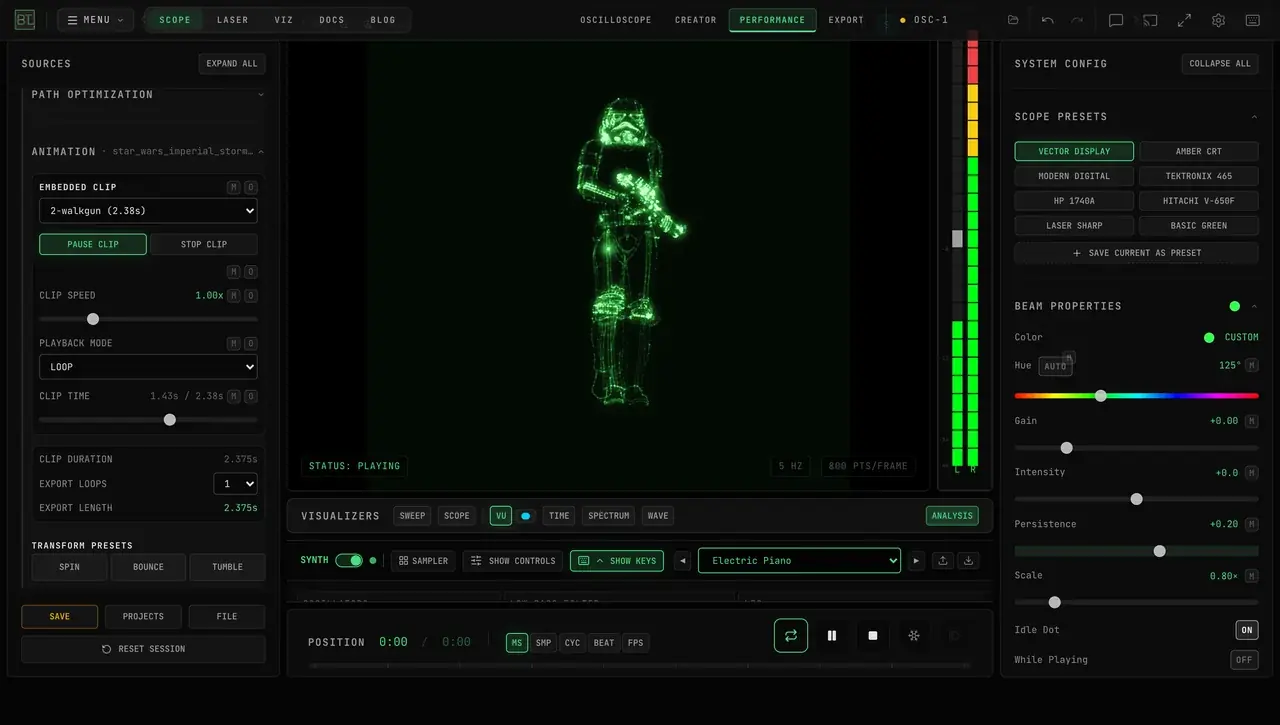
Task: Adjust the Hue rainbow slider
Action: click(x=1137, y=396)
